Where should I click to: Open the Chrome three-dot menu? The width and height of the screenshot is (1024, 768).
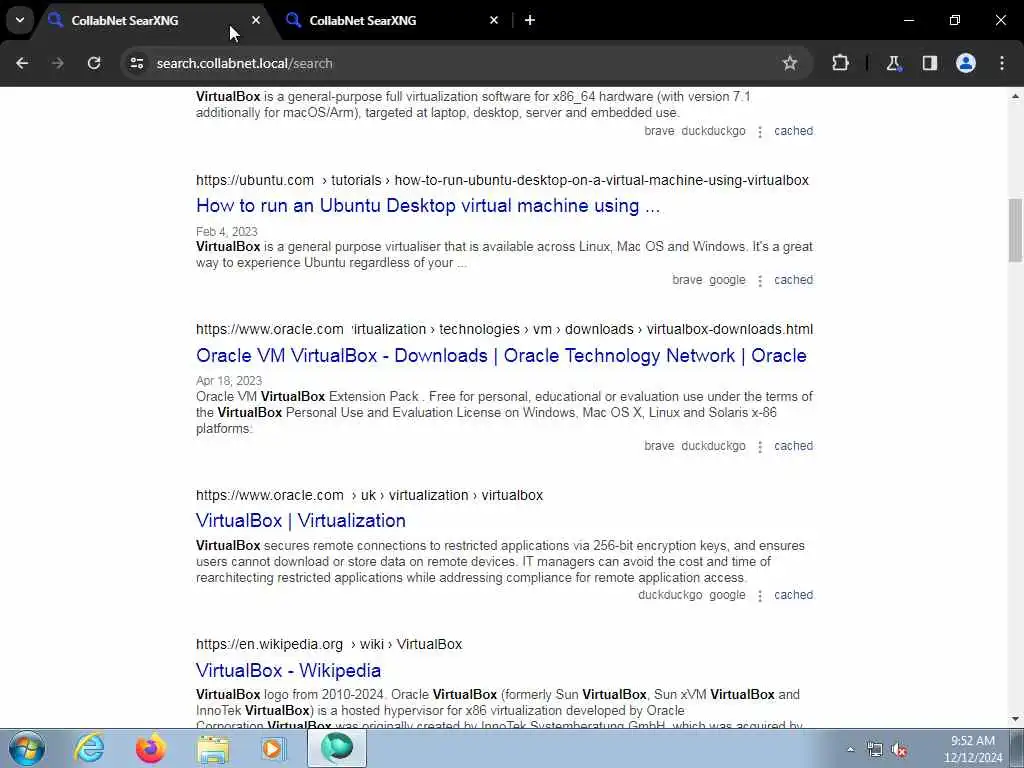[1002, 63]
